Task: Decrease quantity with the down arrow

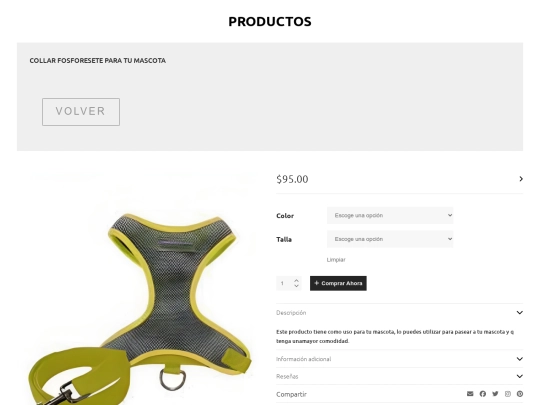Action: tap(297, 286)
